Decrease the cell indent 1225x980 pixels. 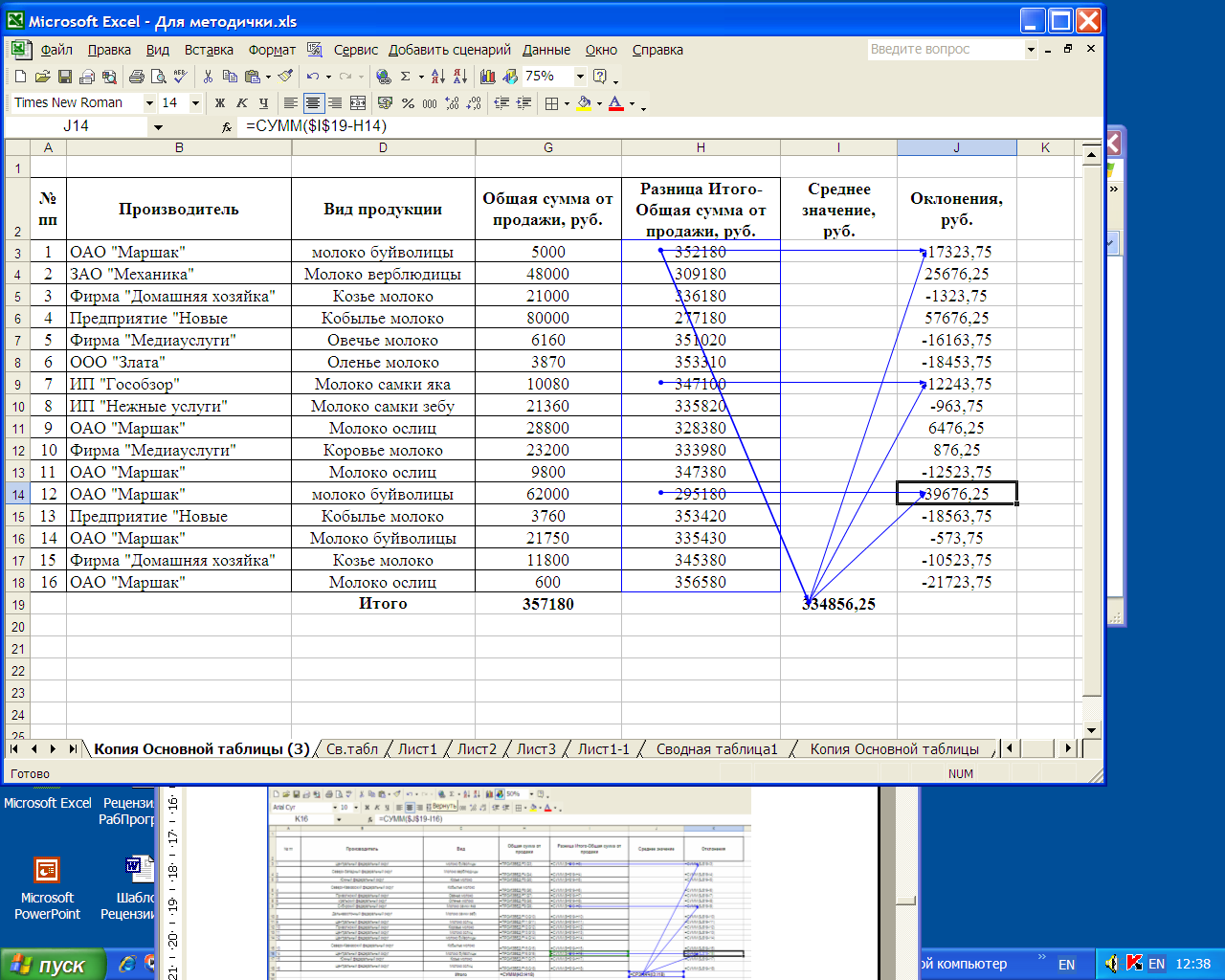pyautogui.click(x=501, y=102)
